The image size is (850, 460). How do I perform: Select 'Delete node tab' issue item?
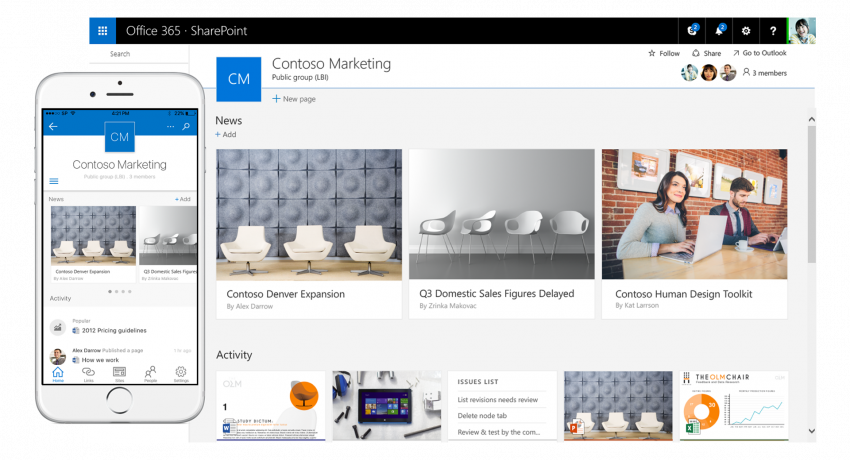[482, 416]
